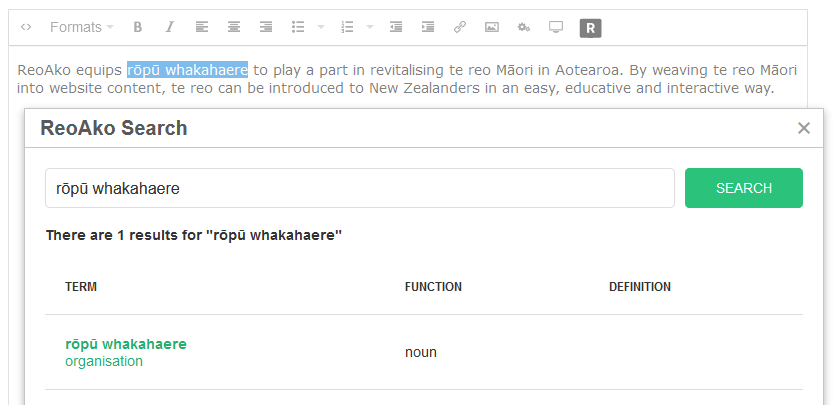Insert an image

pyautogui.click(x=492, y=27)
